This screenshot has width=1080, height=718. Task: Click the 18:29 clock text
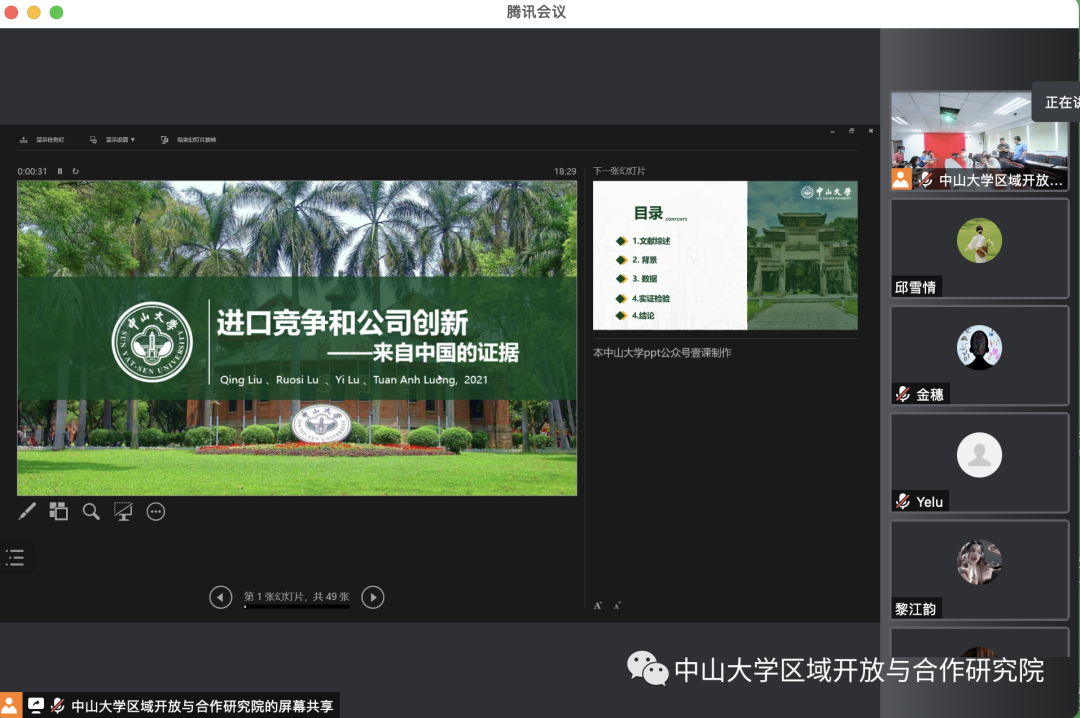tap(565, 171)
